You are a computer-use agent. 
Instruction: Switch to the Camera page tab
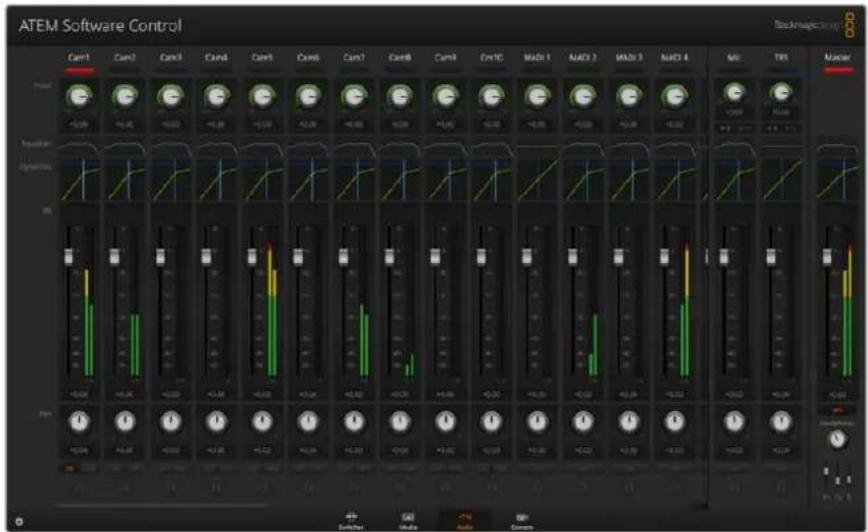point(521,521)
